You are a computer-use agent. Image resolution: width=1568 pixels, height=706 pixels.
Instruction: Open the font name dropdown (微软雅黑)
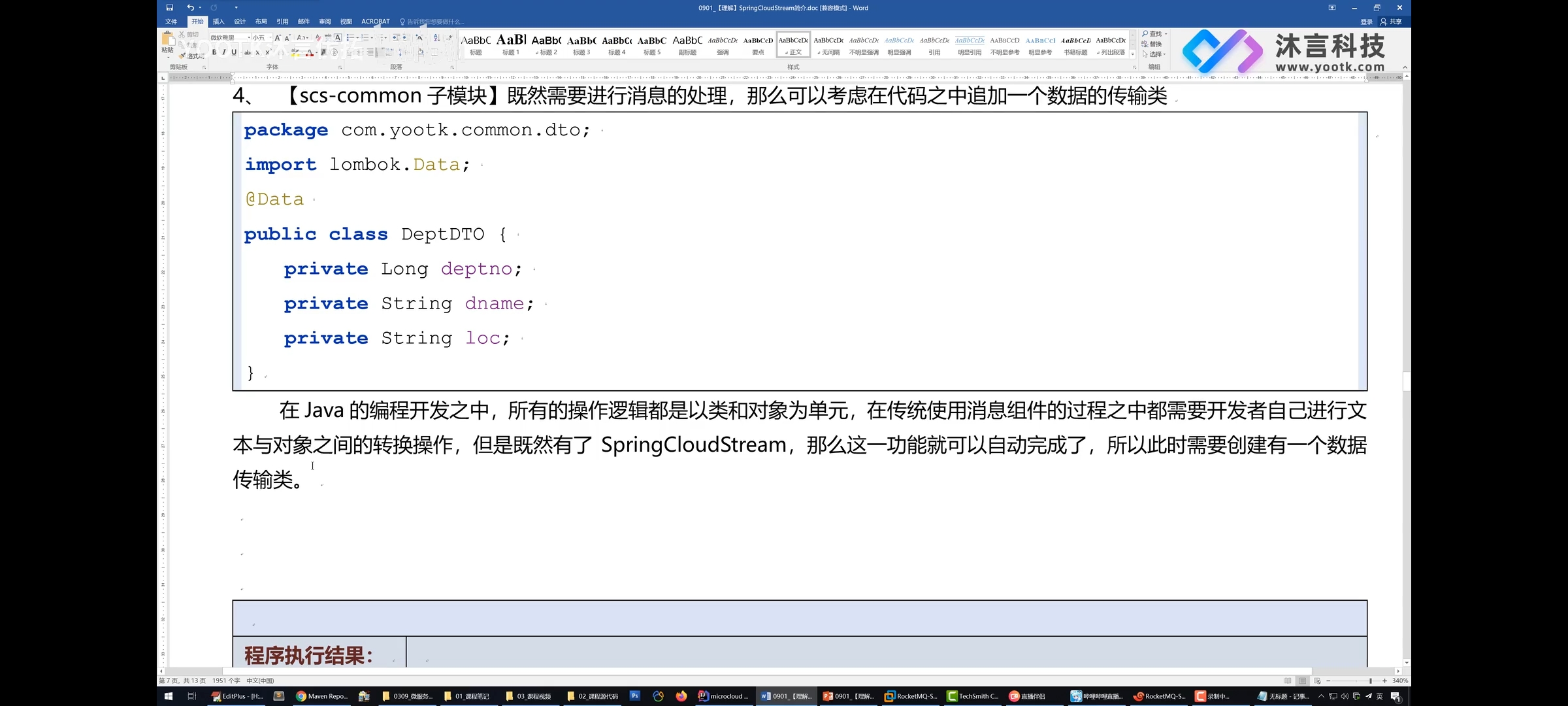click(249, 38)
